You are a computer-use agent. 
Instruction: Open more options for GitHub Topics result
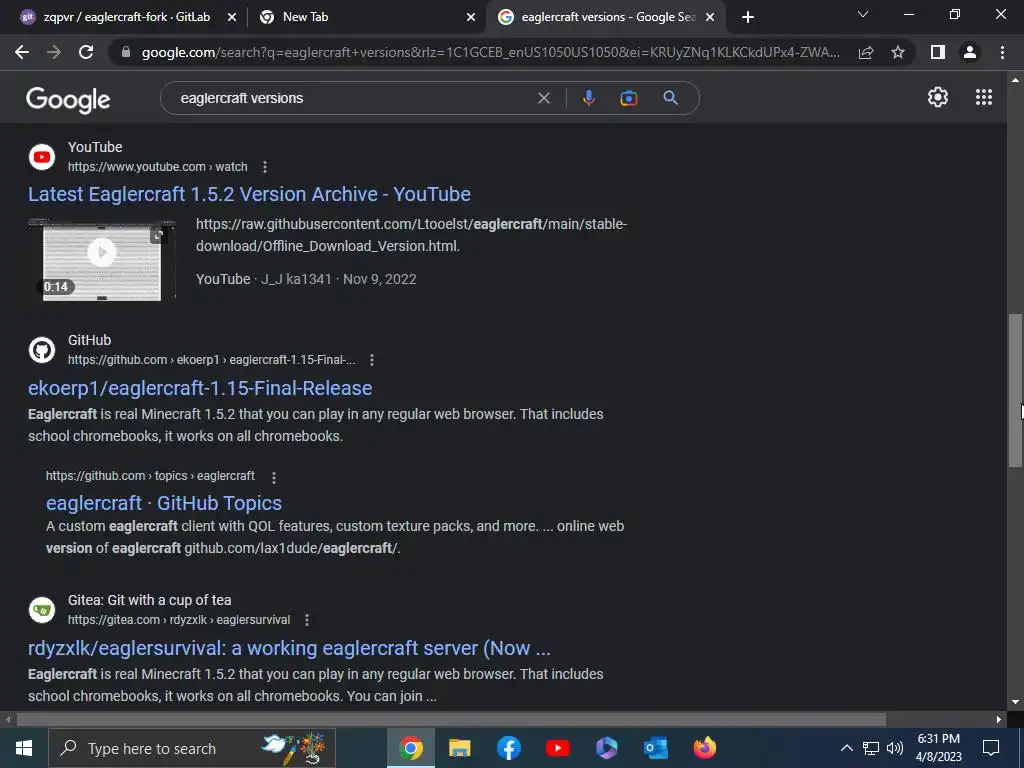pyautogui.click(x=274, y=477)
